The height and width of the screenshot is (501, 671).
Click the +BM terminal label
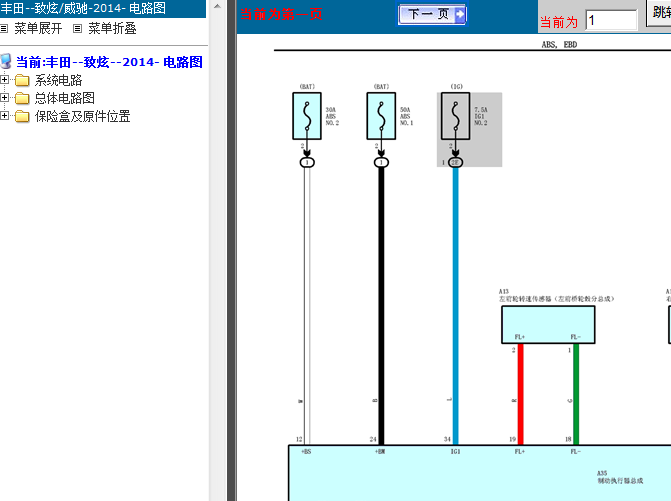[x=380, y=452]
